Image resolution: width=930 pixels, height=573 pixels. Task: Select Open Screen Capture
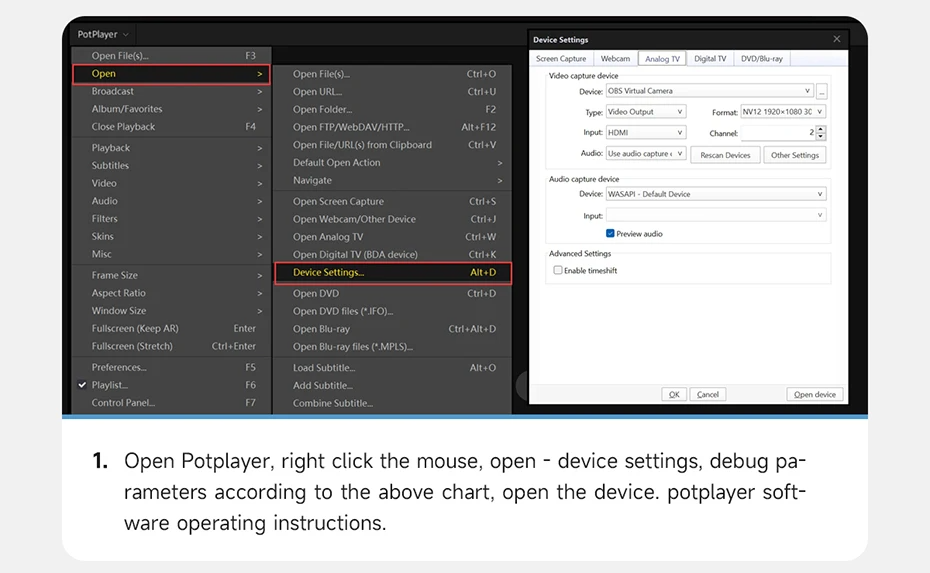[x=393, y=202]
